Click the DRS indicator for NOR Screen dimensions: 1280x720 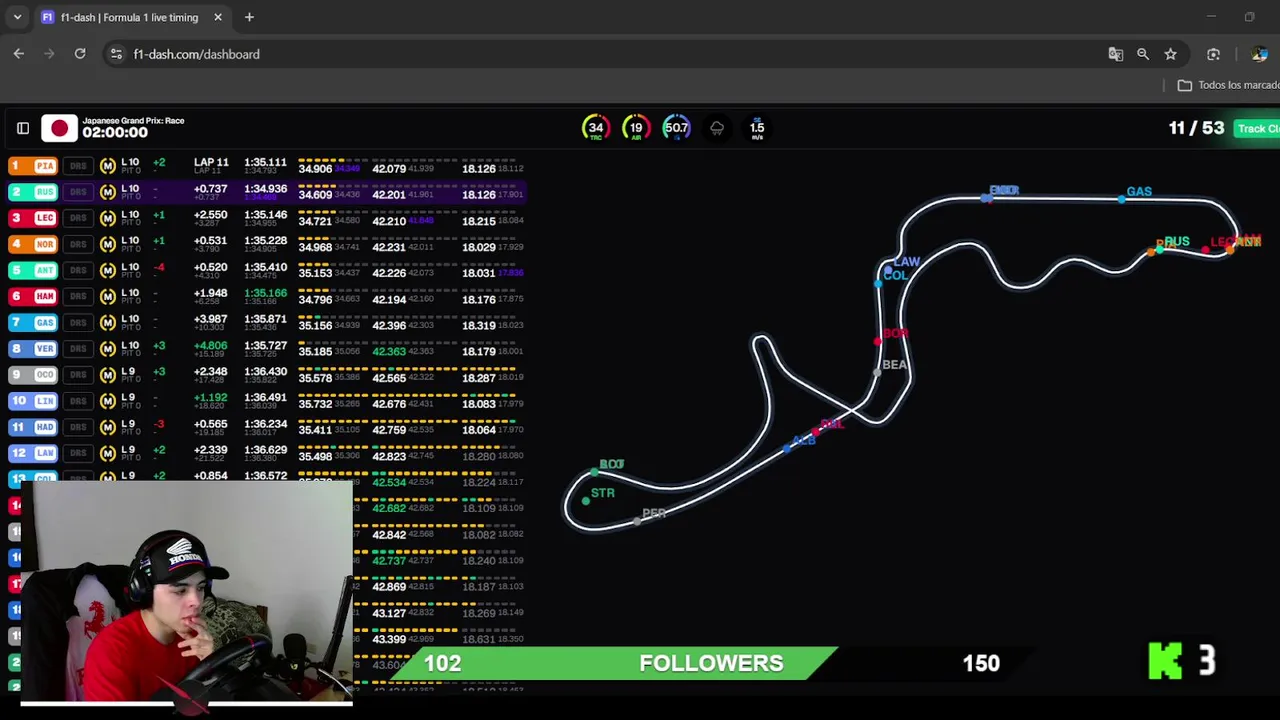(x=78, y=244)
